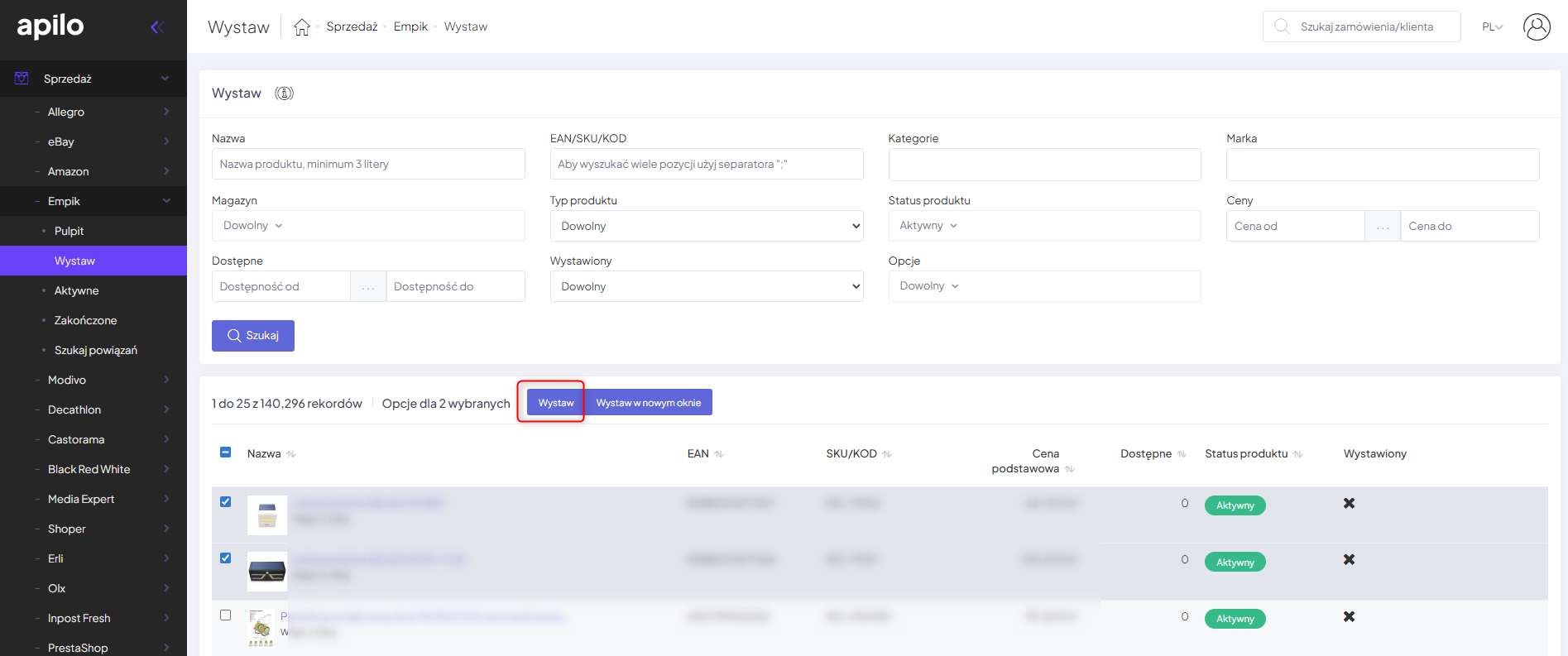1568x656 pixels.
Task: Uncheck the first product row checkbox
Action: (226, 502)
